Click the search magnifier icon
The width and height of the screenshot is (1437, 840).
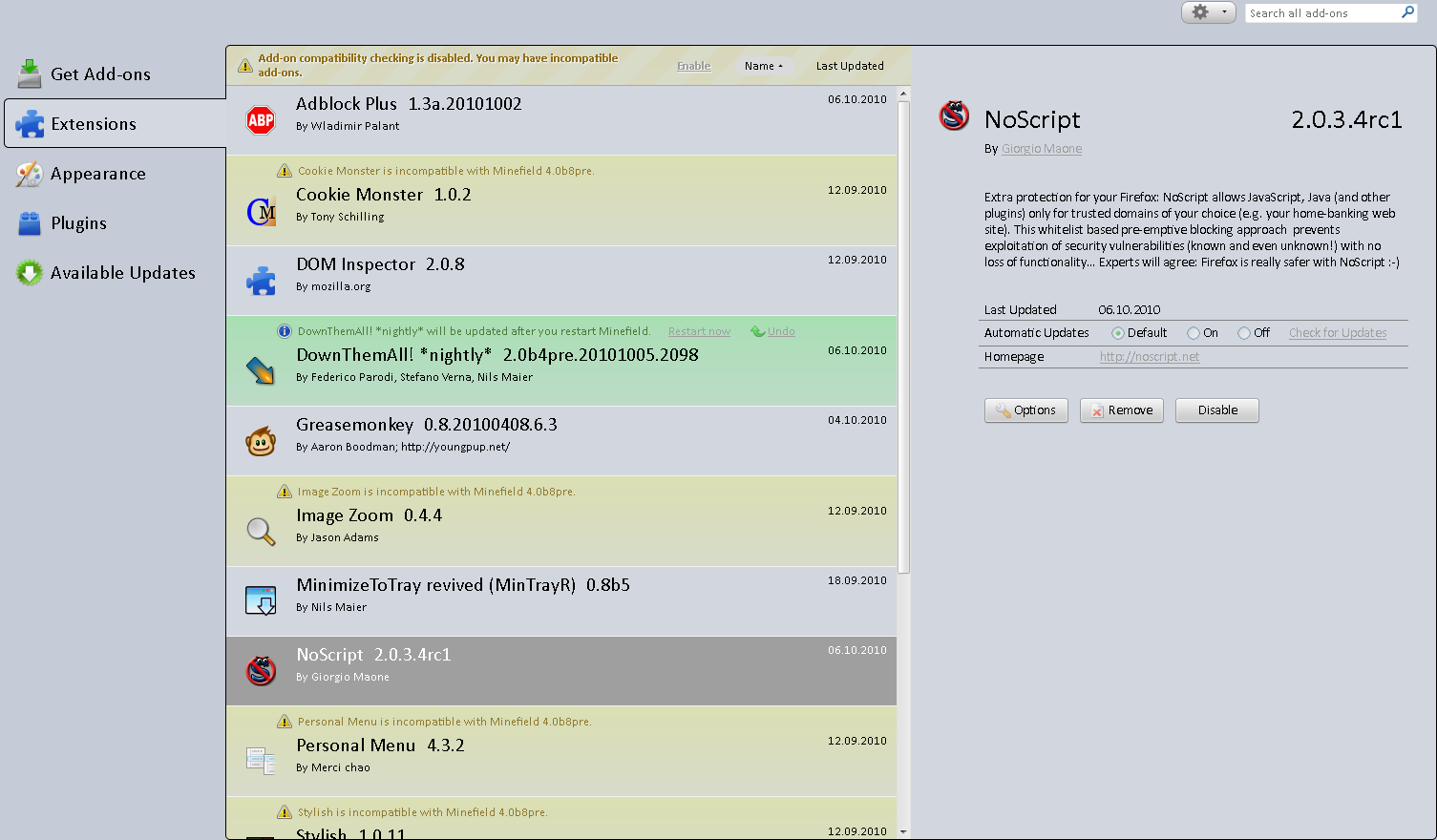point(1407,12)
